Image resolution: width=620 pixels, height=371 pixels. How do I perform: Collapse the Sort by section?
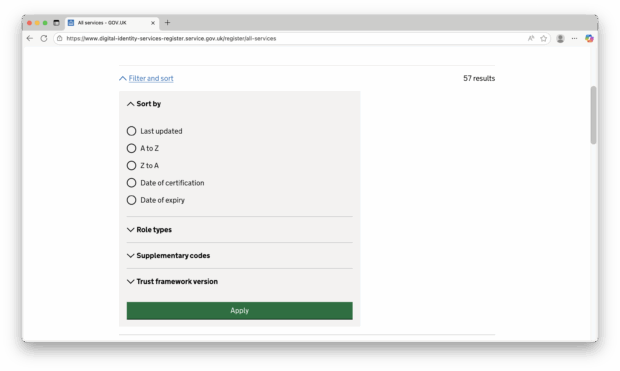tap(144, 104)
